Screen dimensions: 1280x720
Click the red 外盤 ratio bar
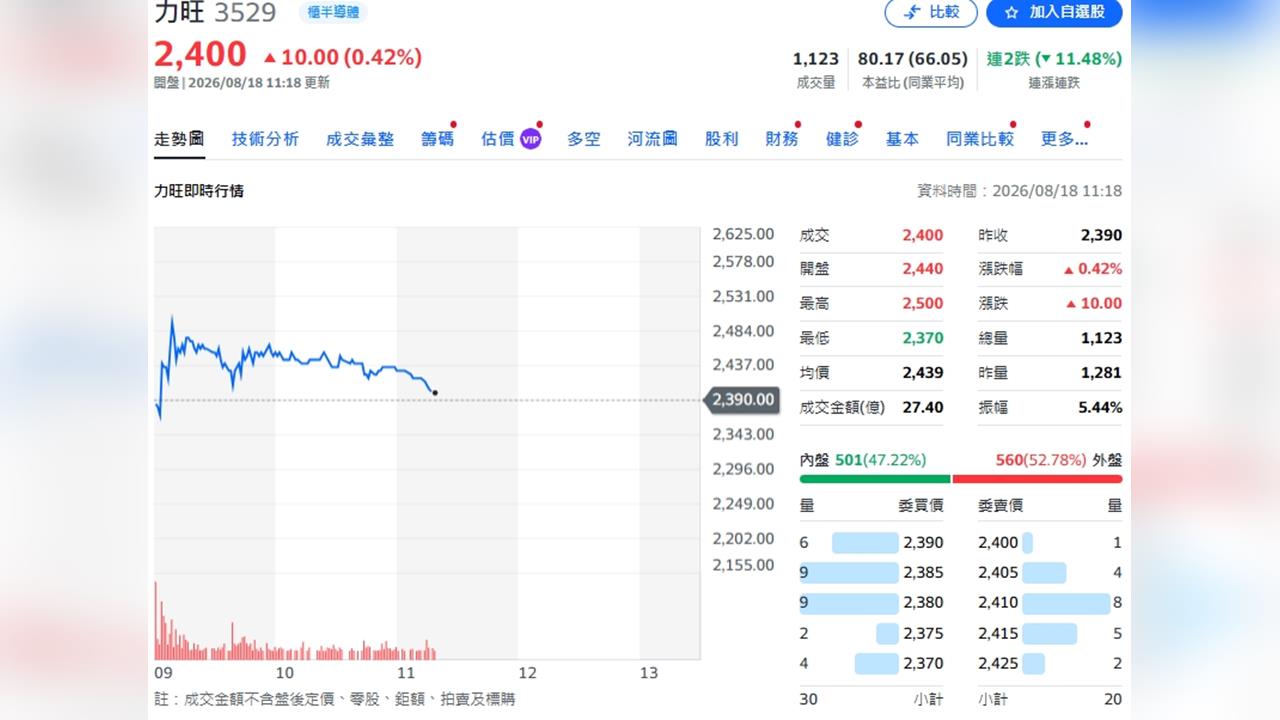(x=1038, y=479)
